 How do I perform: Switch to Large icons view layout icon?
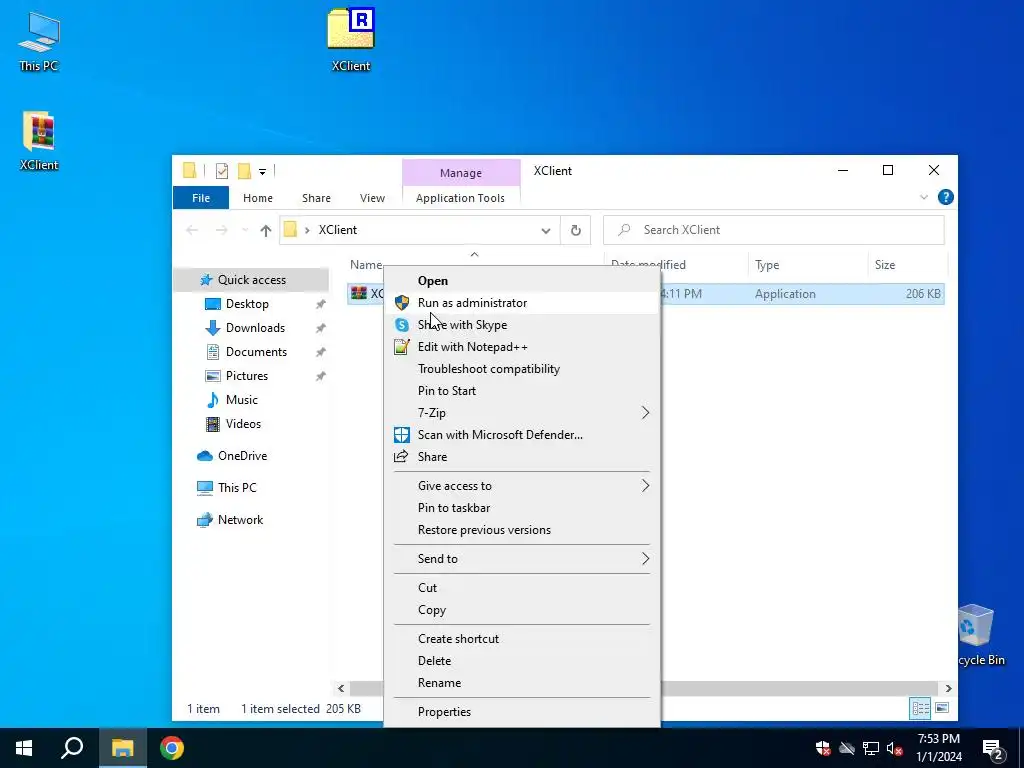pyautogui.click(x=942, y=708)
